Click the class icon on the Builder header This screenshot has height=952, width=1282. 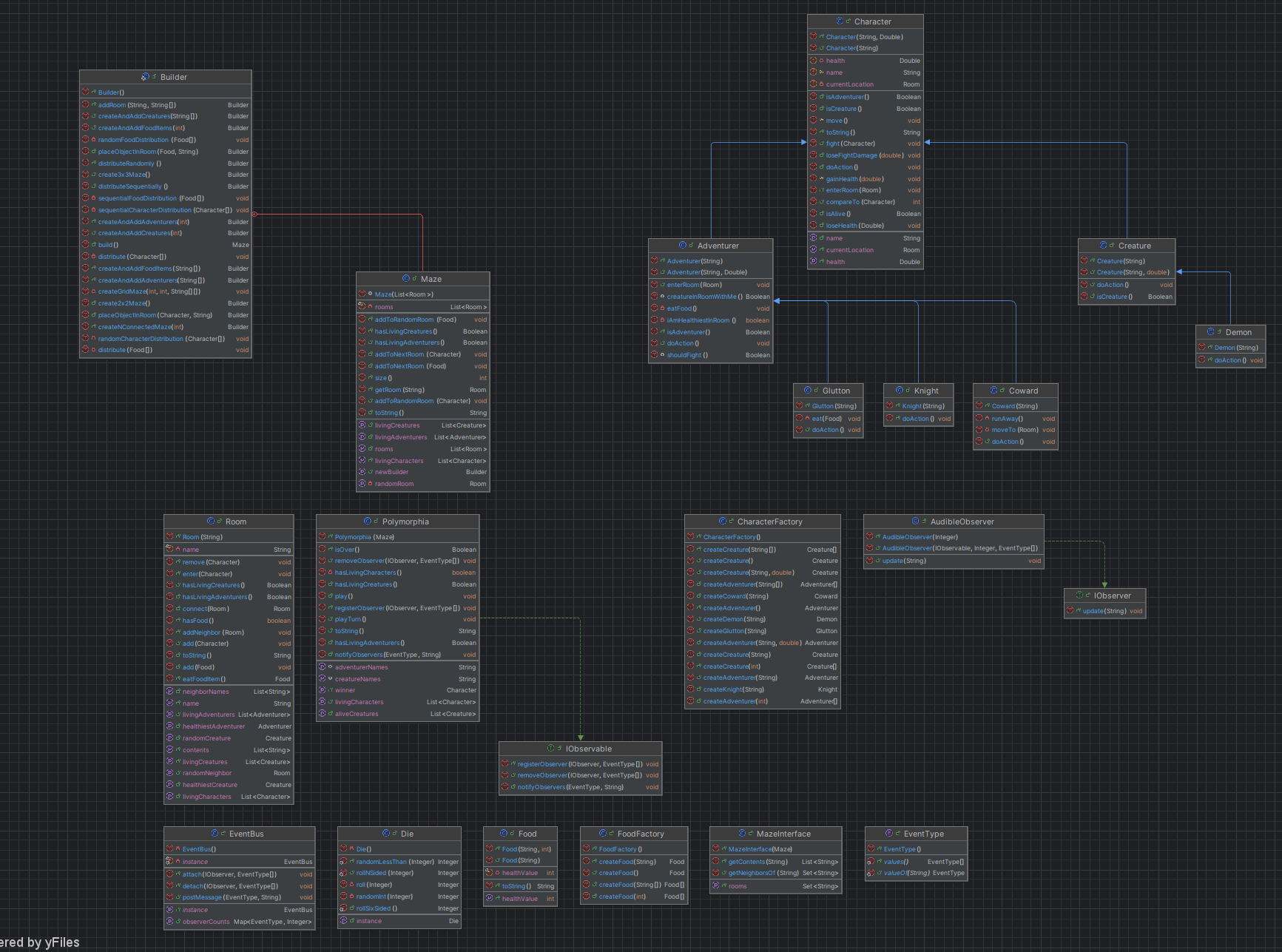145,76
